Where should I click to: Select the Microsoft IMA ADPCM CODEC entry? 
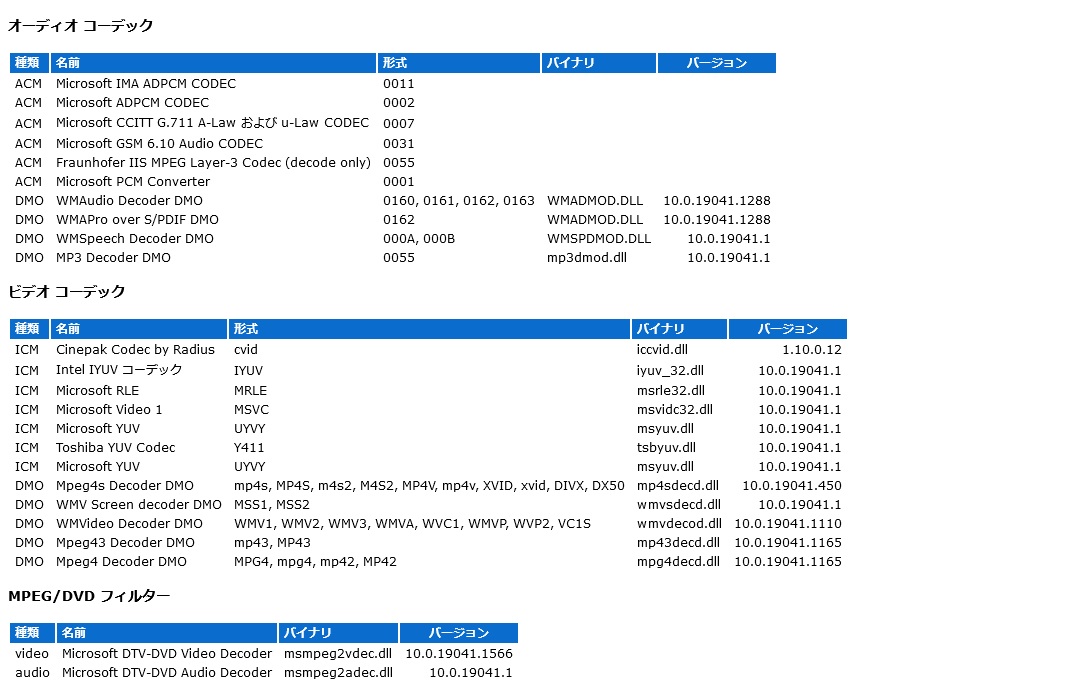(x=145, y=84)
